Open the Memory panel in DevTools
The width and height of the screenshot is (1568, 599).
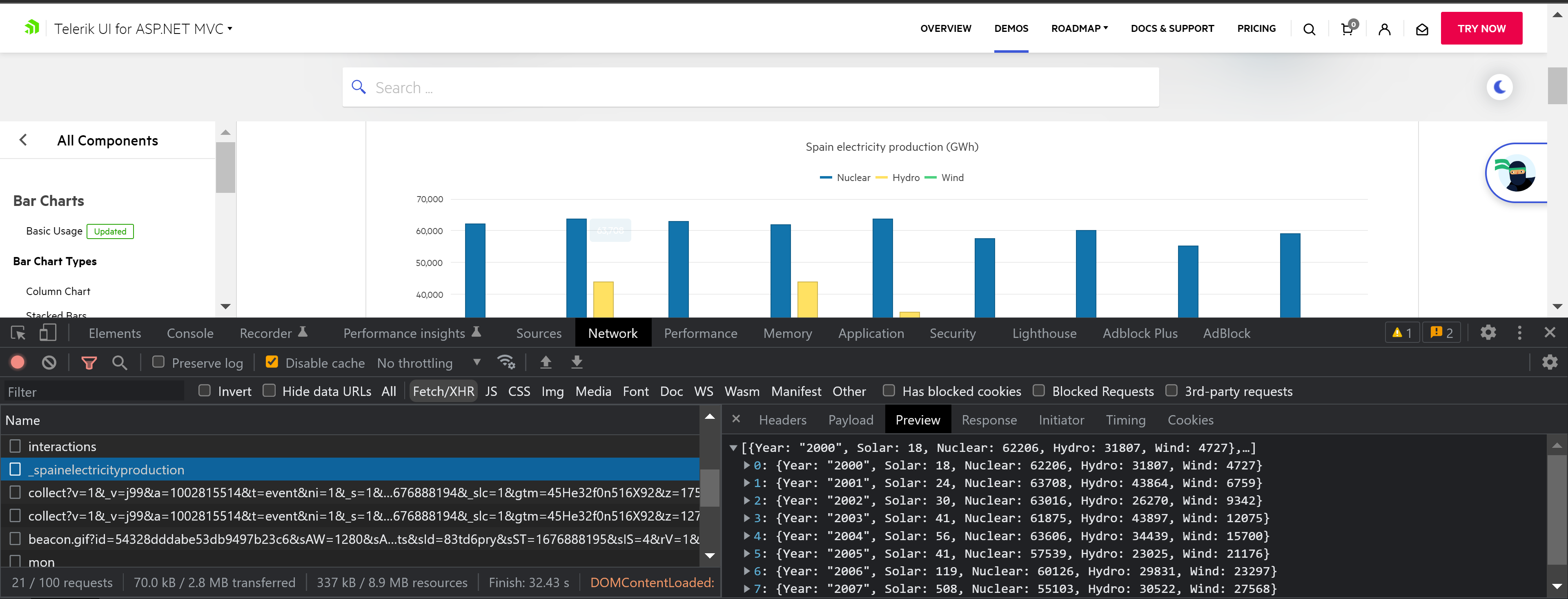787,333
